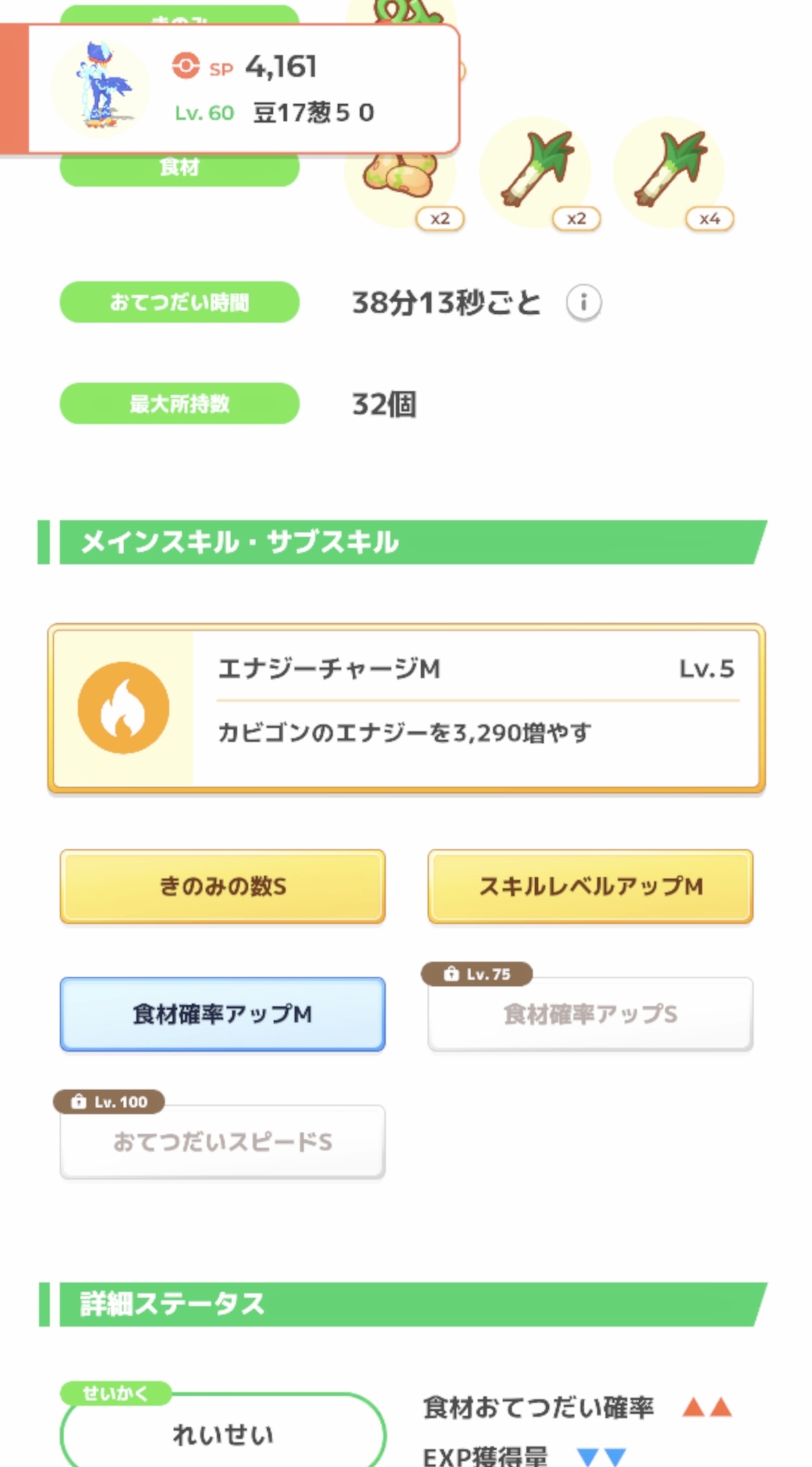Tap the 最大所持数 green label
This screenshot has height=1467, width=812.
(x=179, y=403)
